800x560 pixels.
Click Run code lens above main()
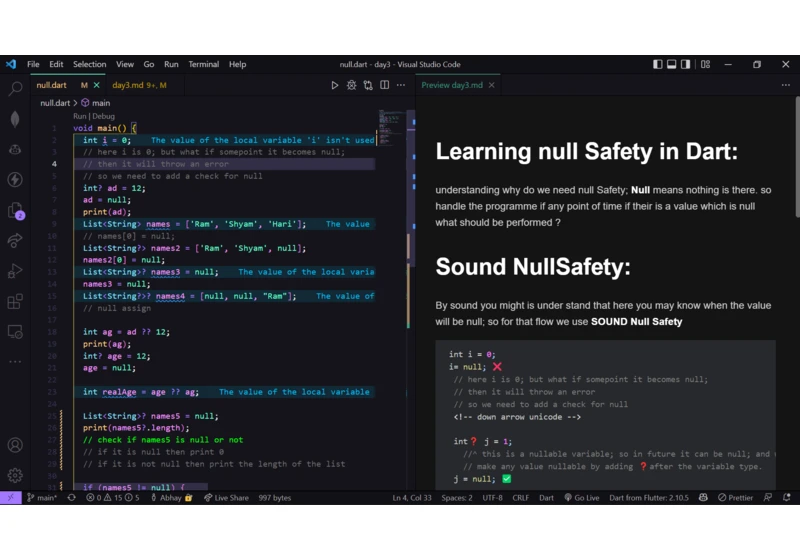pos(79,116)
